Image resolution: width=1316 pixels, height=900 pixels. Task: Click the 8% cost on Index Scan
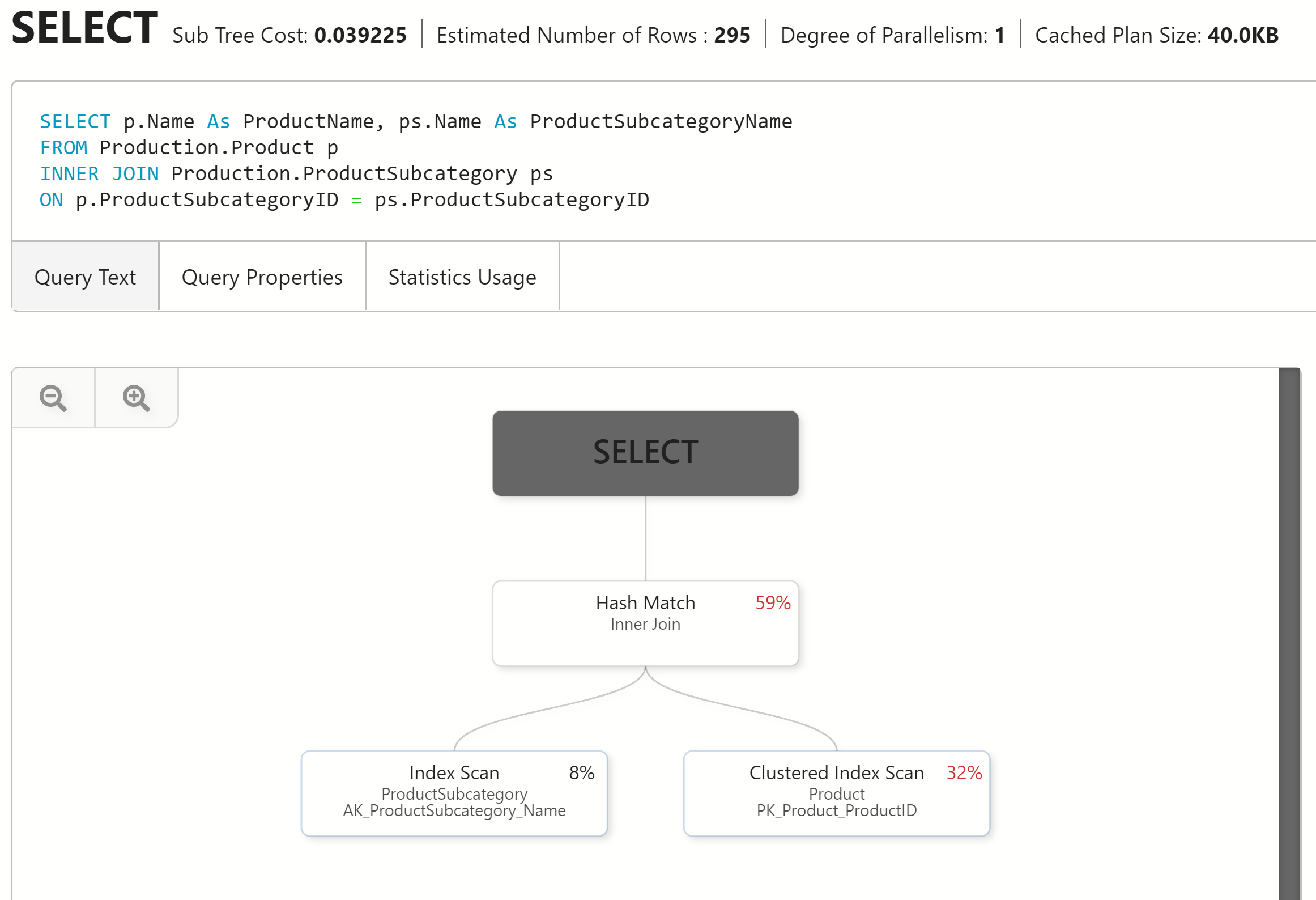581,772
